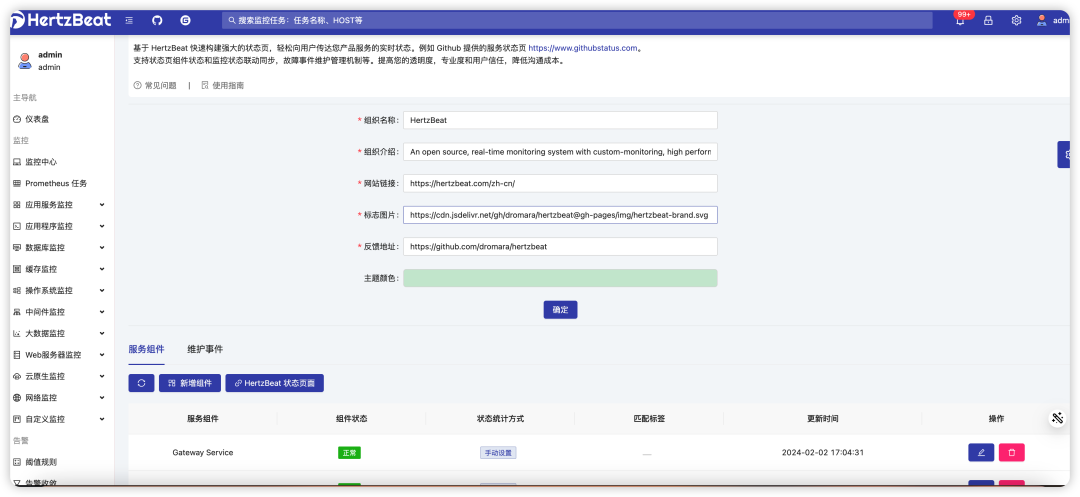Open Prometheus 任务 in the sidebar

56,183
